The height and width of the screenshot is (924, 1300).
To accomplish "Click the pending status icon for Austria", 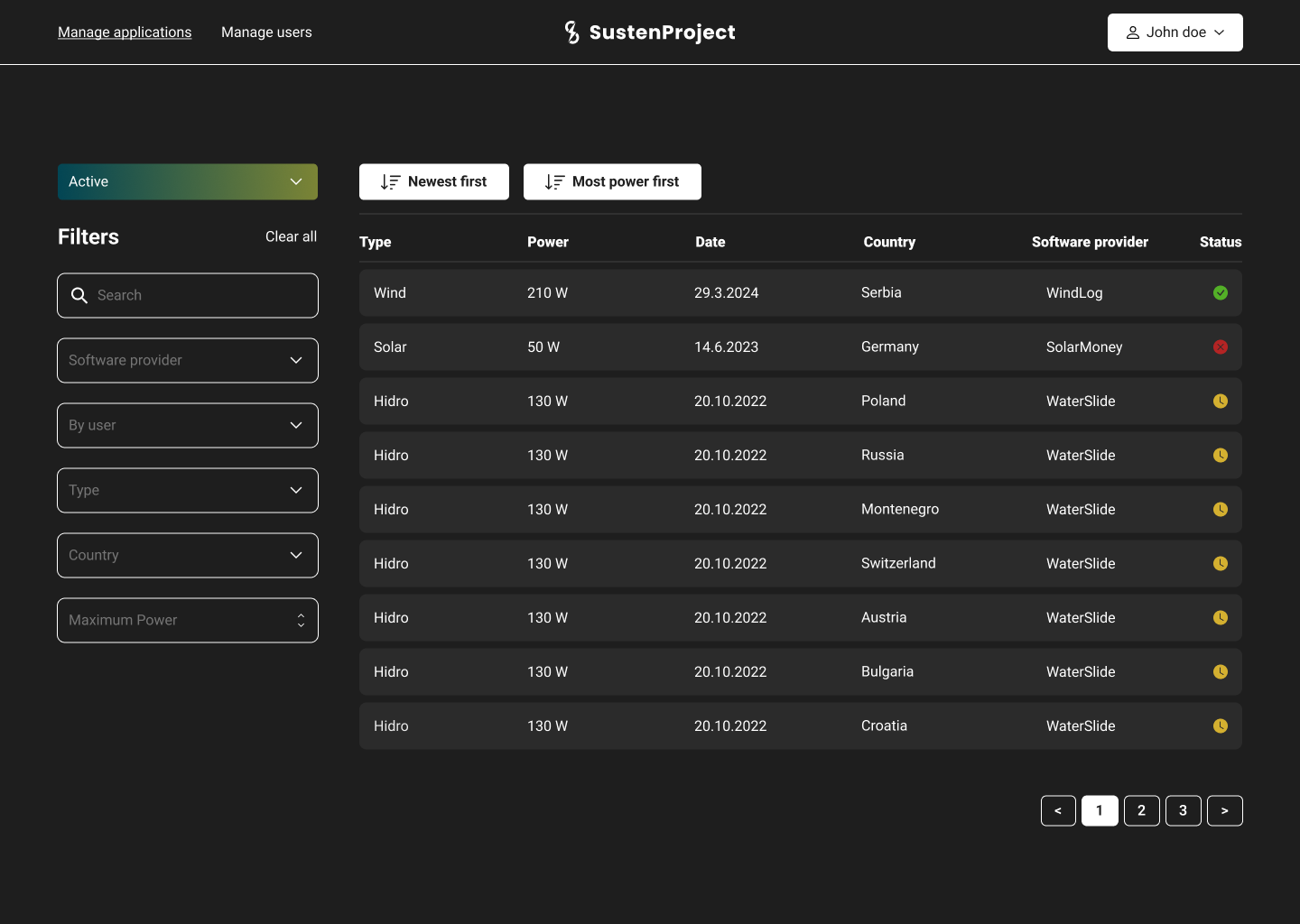I will pyautogui.click(x=1220, y=618).
